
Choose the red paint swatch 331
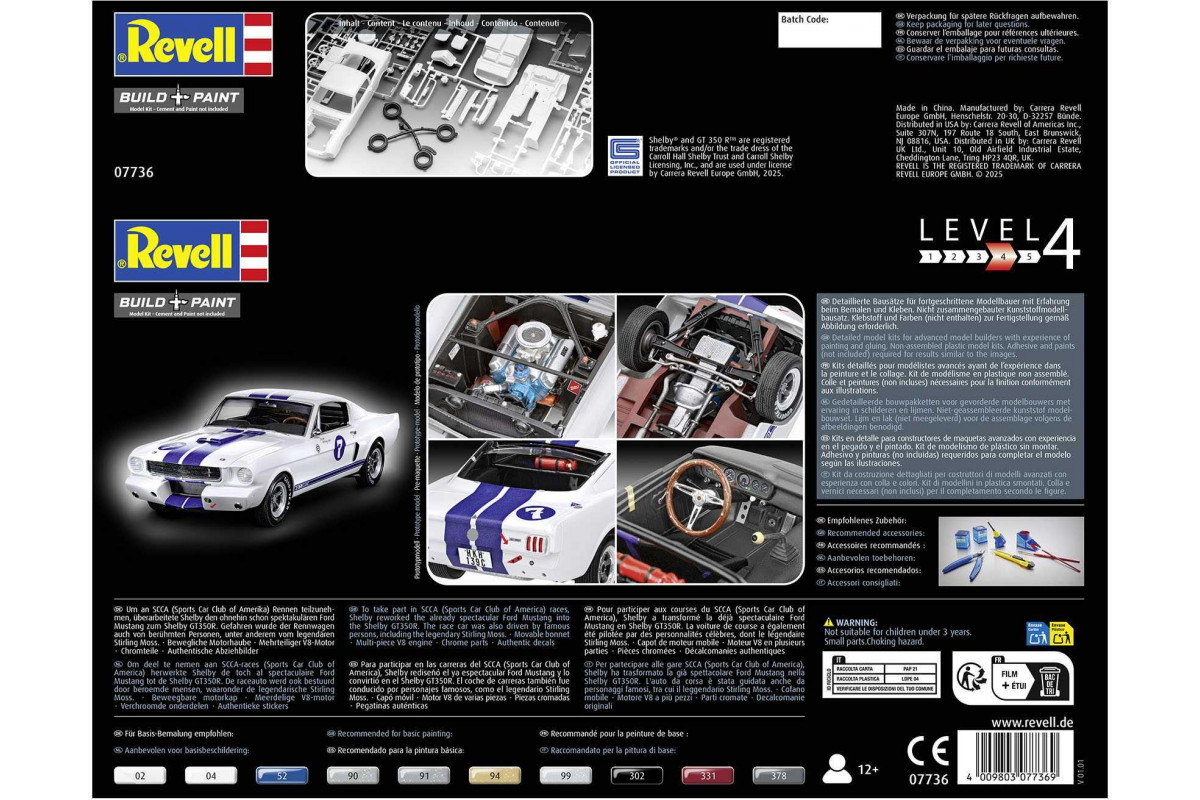[707, 775]
